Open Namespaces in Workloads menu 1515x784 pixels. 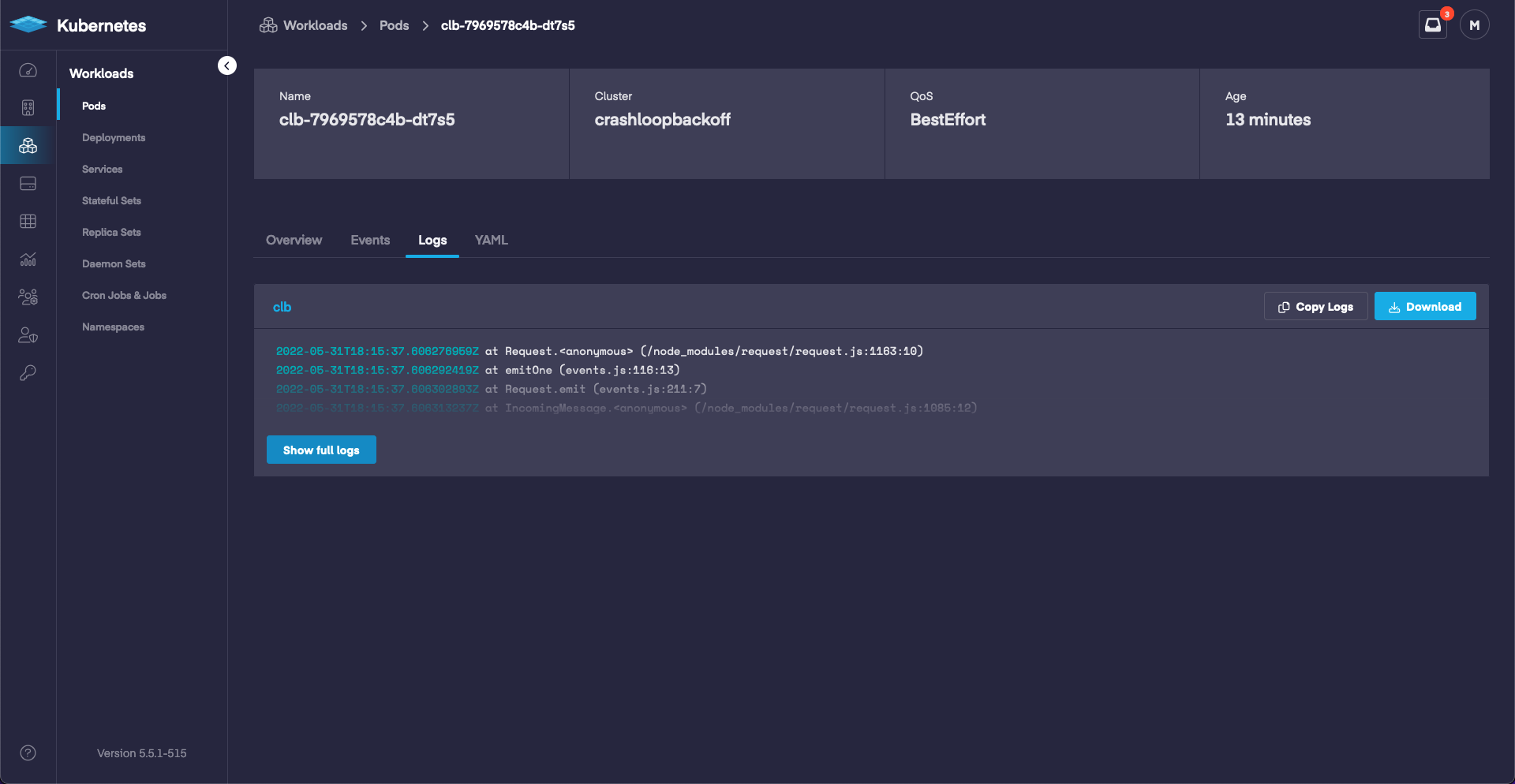pos(113,327)
